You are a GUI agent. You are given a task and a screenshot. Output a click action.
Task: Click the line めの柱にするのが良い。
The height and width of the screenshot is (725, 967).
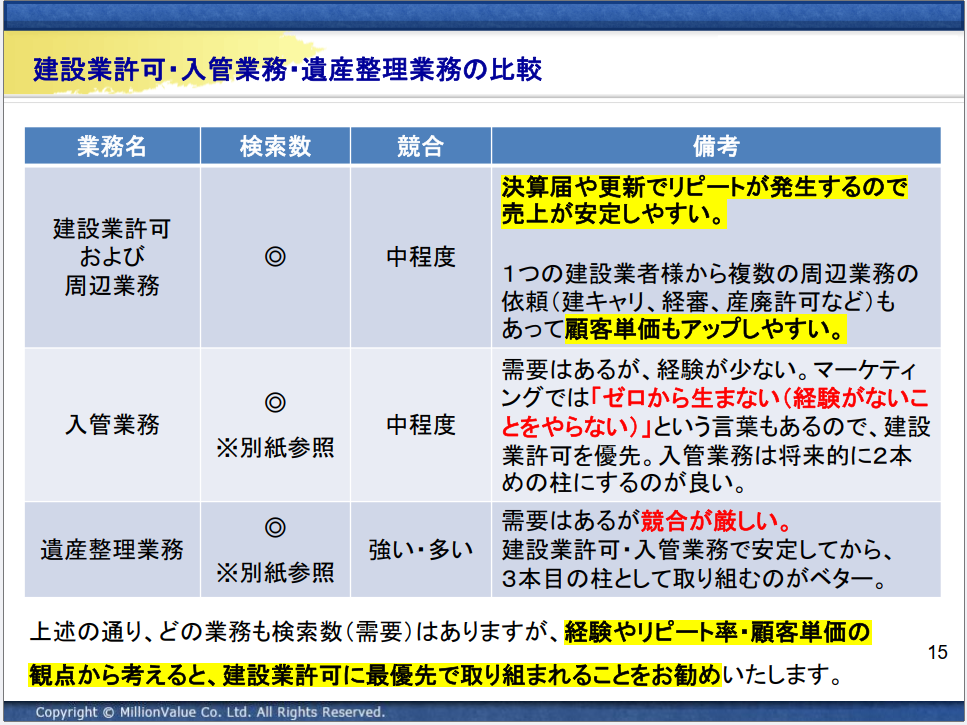[625, 483]
